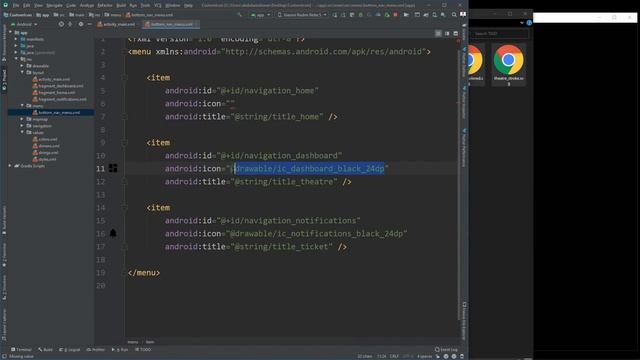Switch to the activity_main.xml editor tab
640x360 pixels.
[x=116, y=24]
